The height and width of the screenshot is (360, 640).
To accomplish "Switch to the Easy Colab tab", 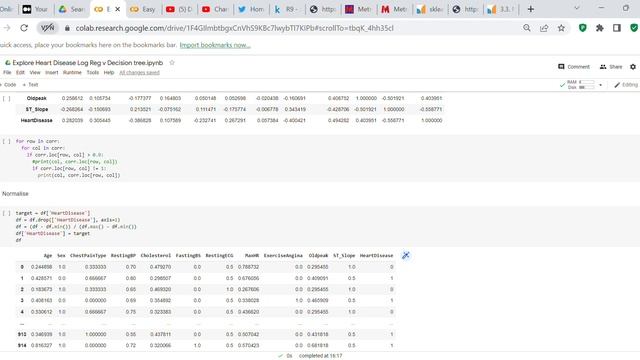I will click(143, 9).
